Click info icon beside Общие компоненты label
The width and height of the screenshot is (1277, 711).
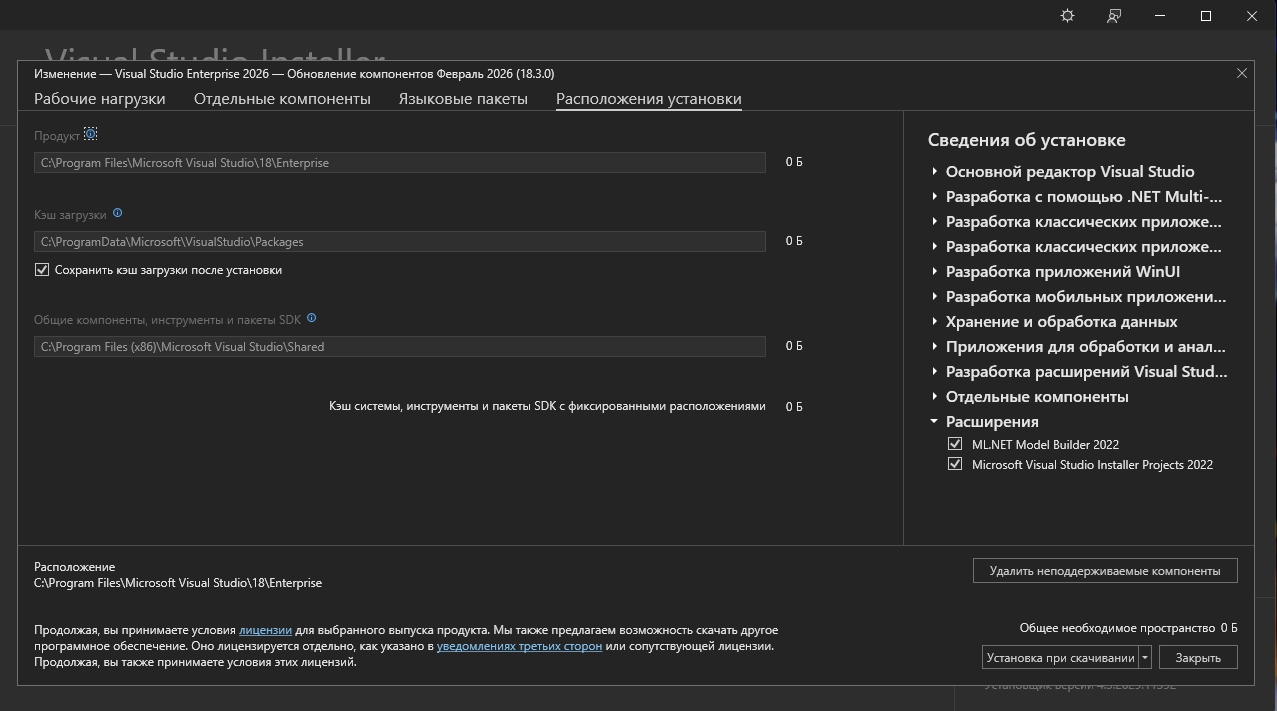(311, 318)
